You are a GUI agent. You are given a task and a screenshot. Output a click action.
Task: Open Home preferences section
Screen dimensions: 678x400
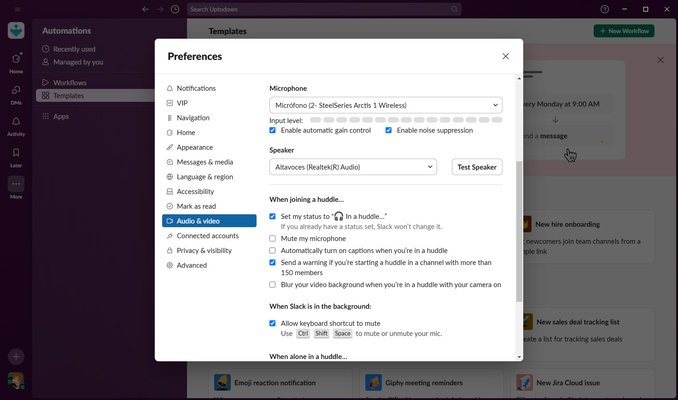coord(209,132)
